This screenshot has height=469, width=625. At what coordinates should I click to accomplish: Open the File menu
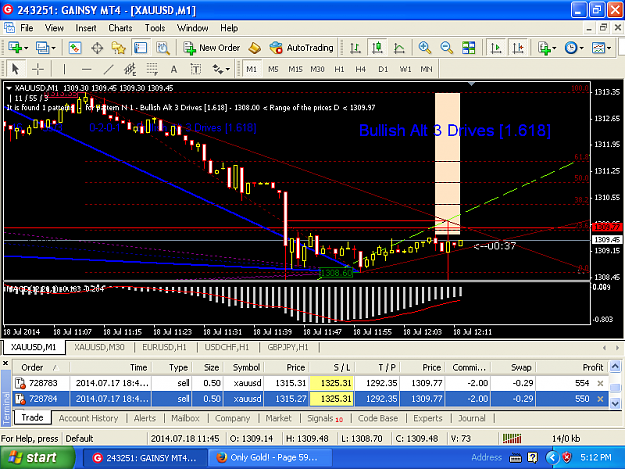27,28
